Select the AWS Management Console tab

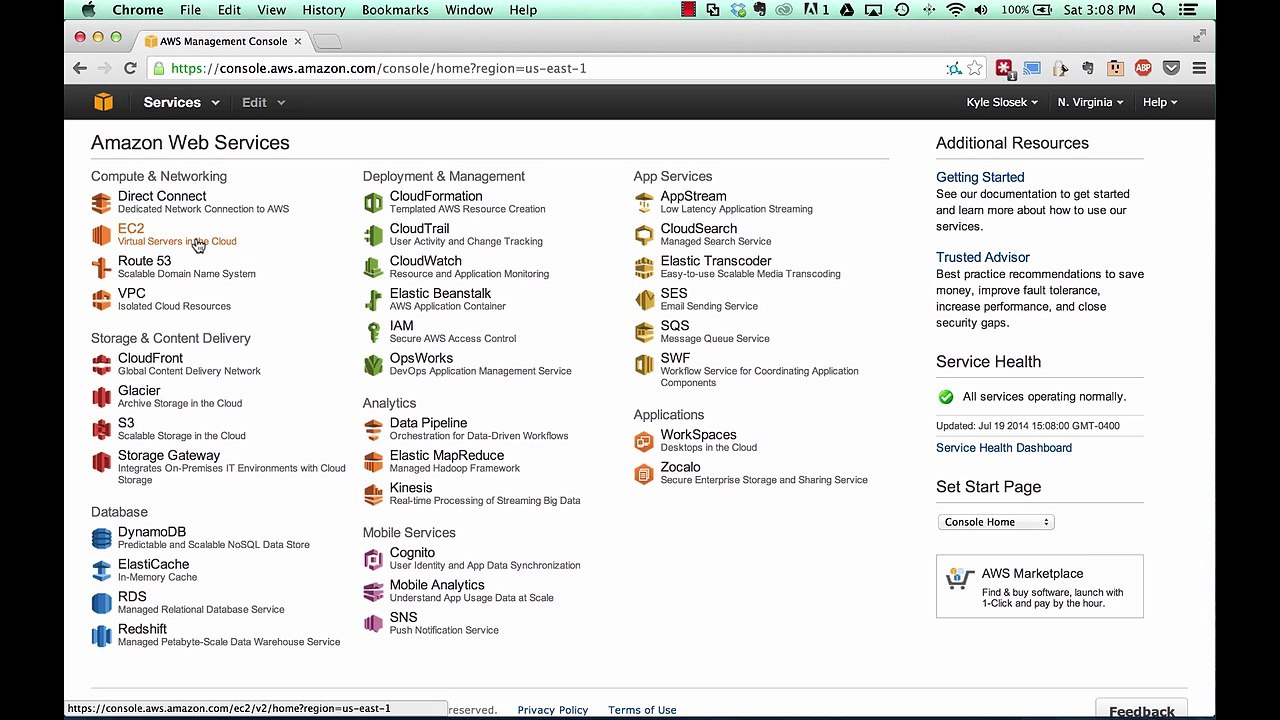(x=223, y=41)
